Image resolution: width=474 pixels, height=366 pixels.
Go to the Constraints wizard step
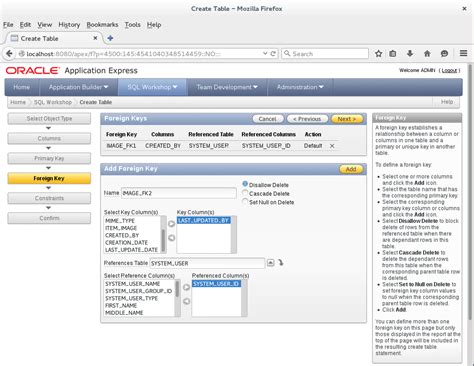click(x=49, y=198)
